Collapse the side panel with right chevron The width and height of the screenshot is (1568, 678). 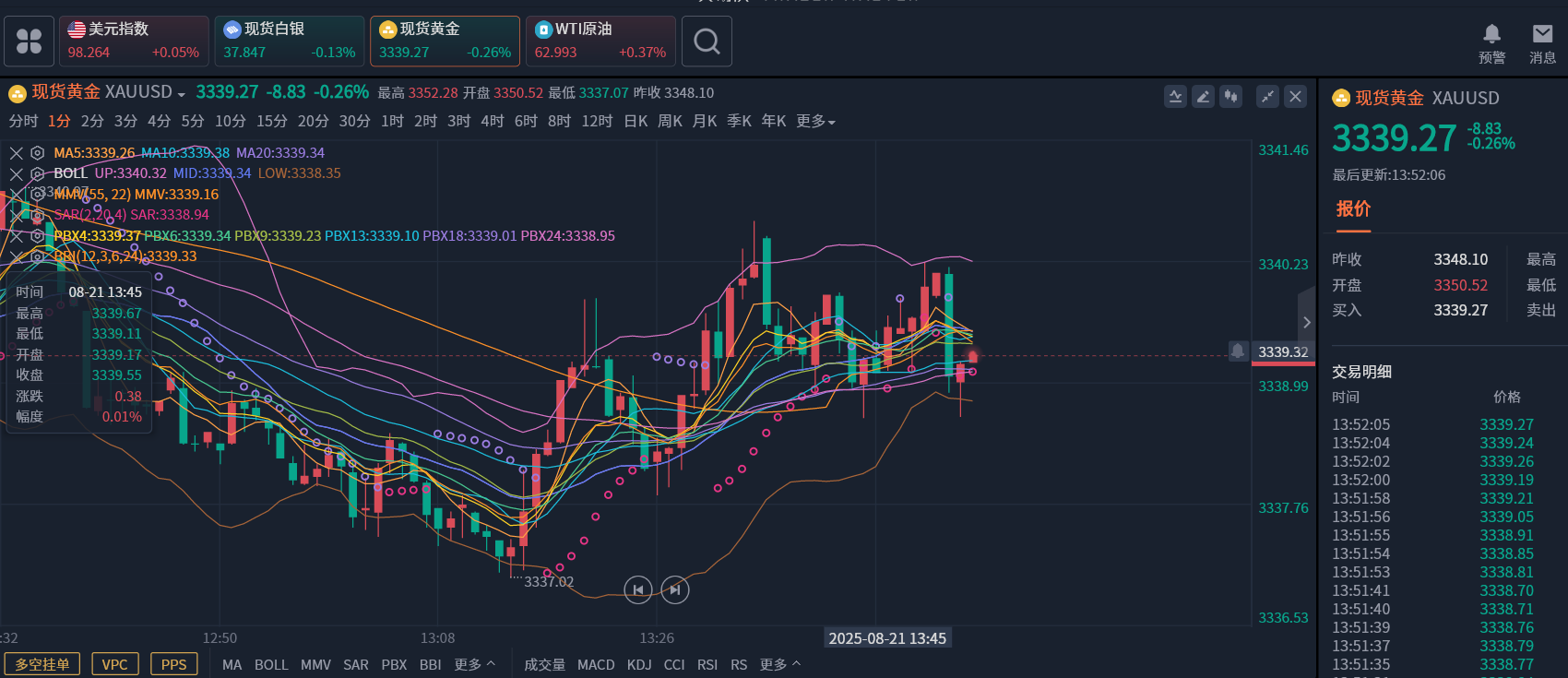tap(1306, 322)
